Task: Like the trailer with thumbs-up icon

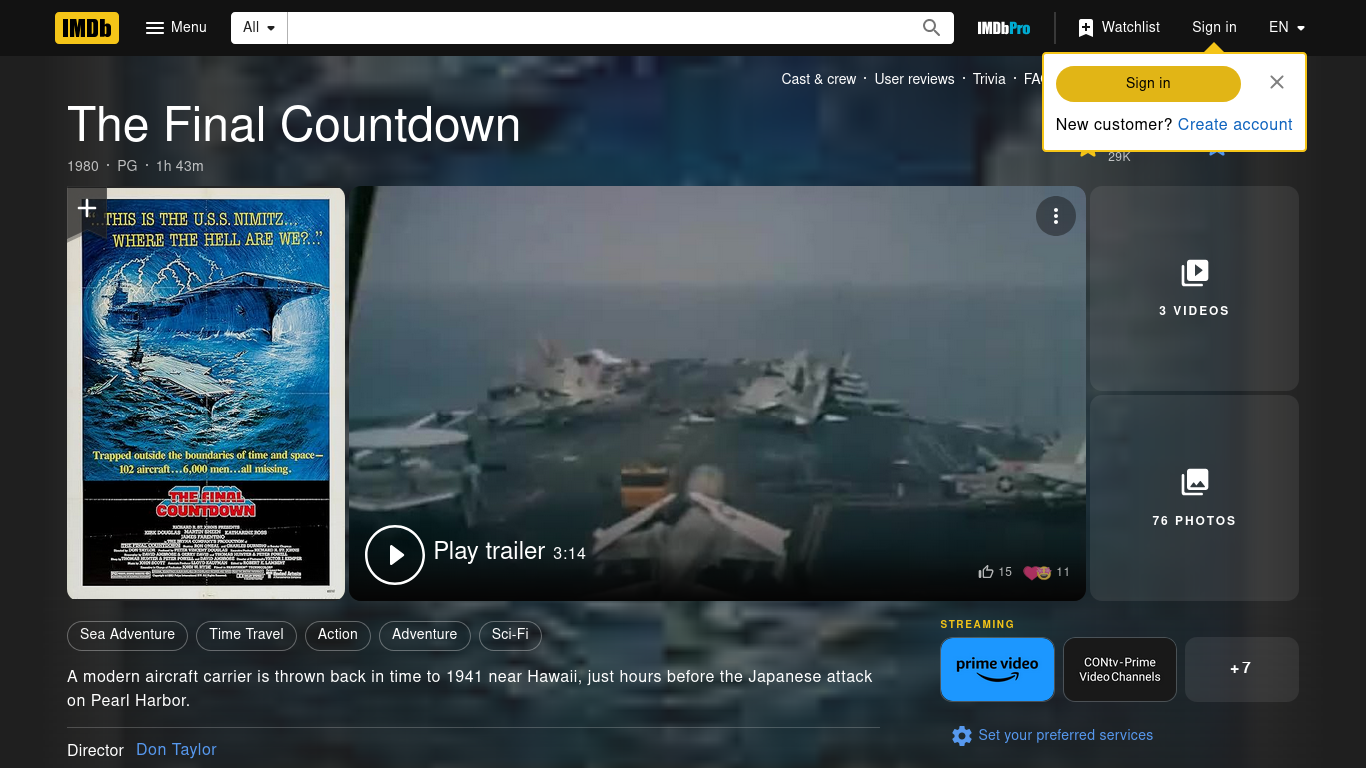Action: [987, 572]
